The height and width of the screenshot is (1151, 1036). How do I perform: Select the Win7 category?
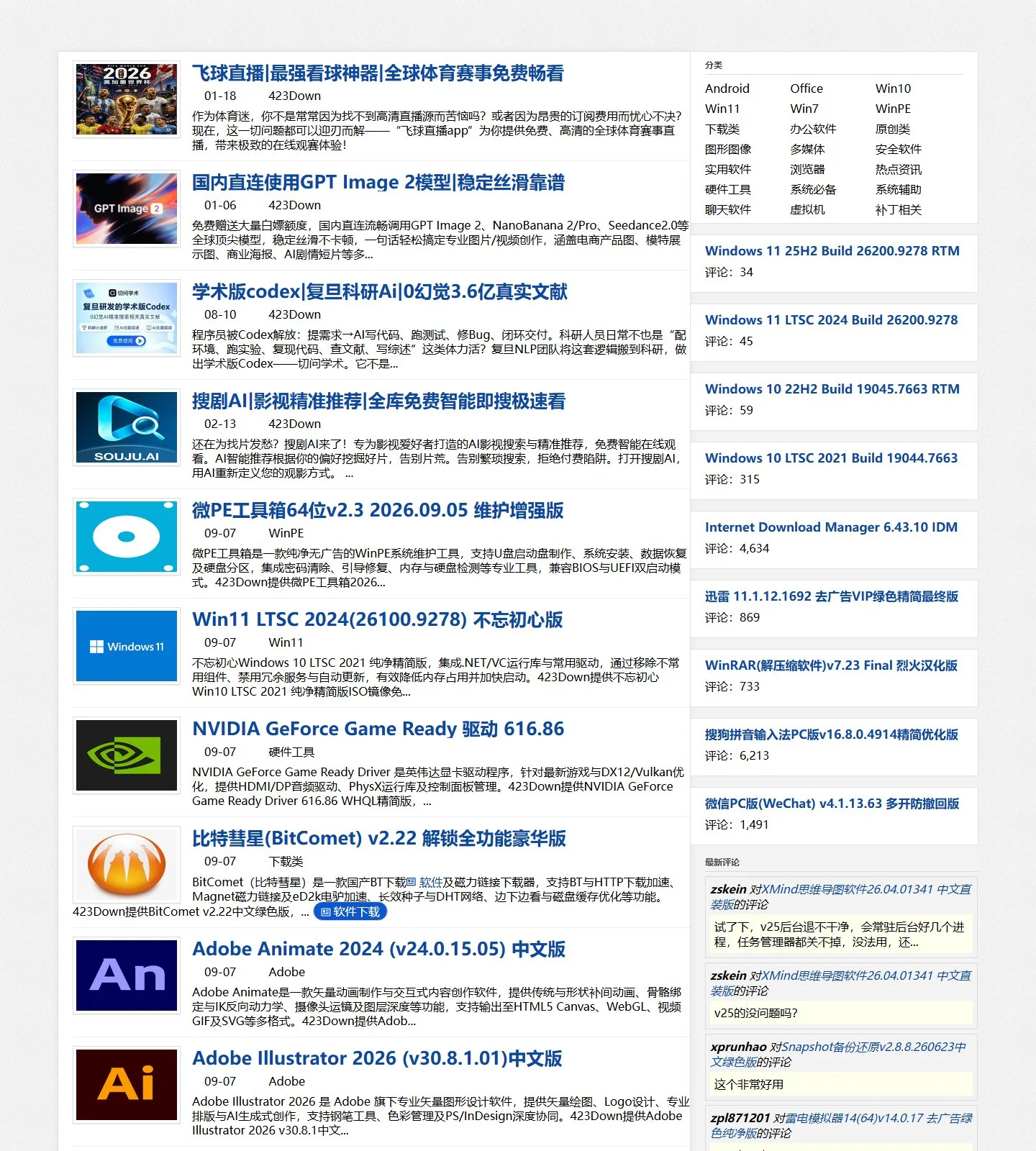pos(804,109)
